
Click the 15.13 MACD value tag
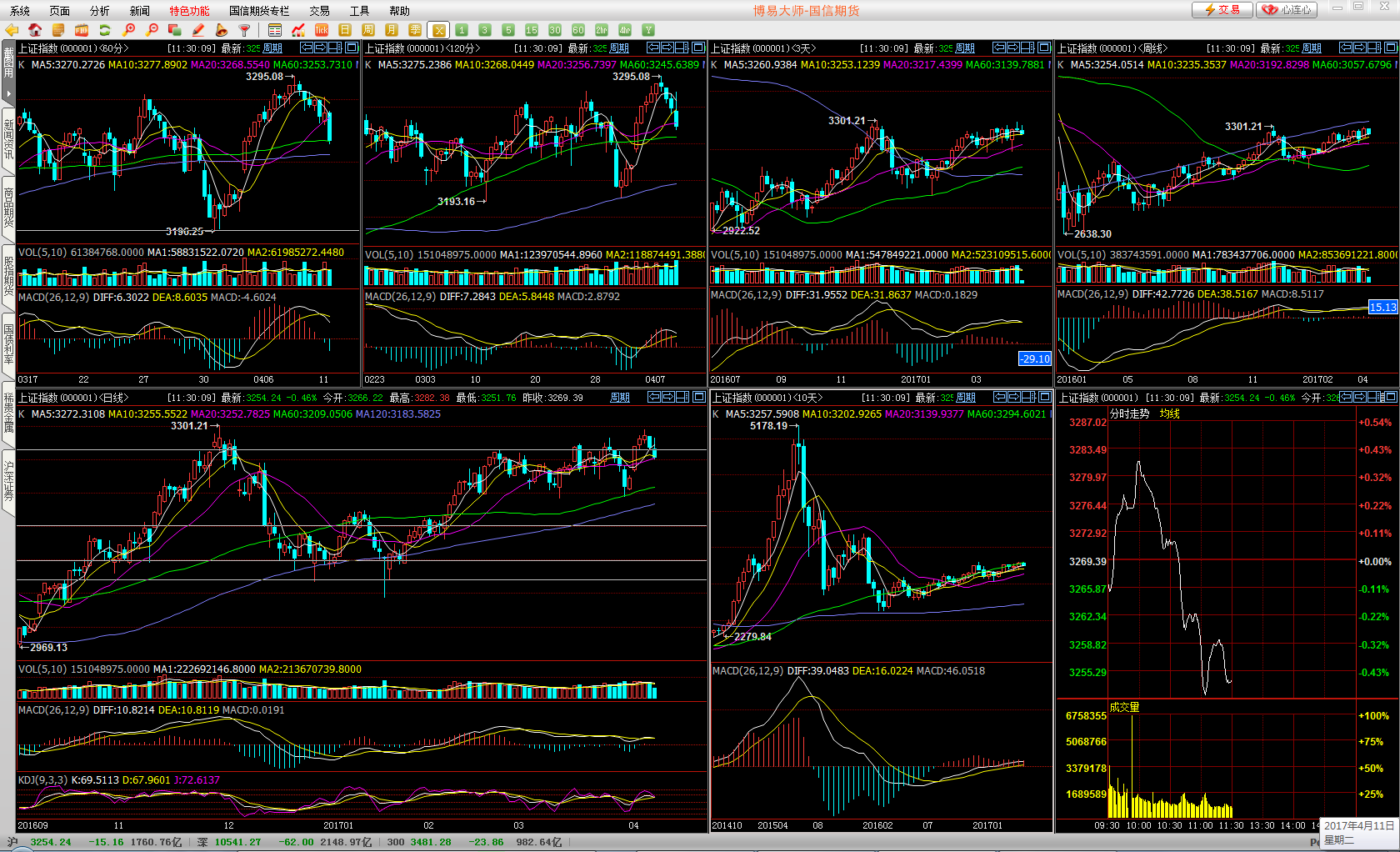(1382, 308)
